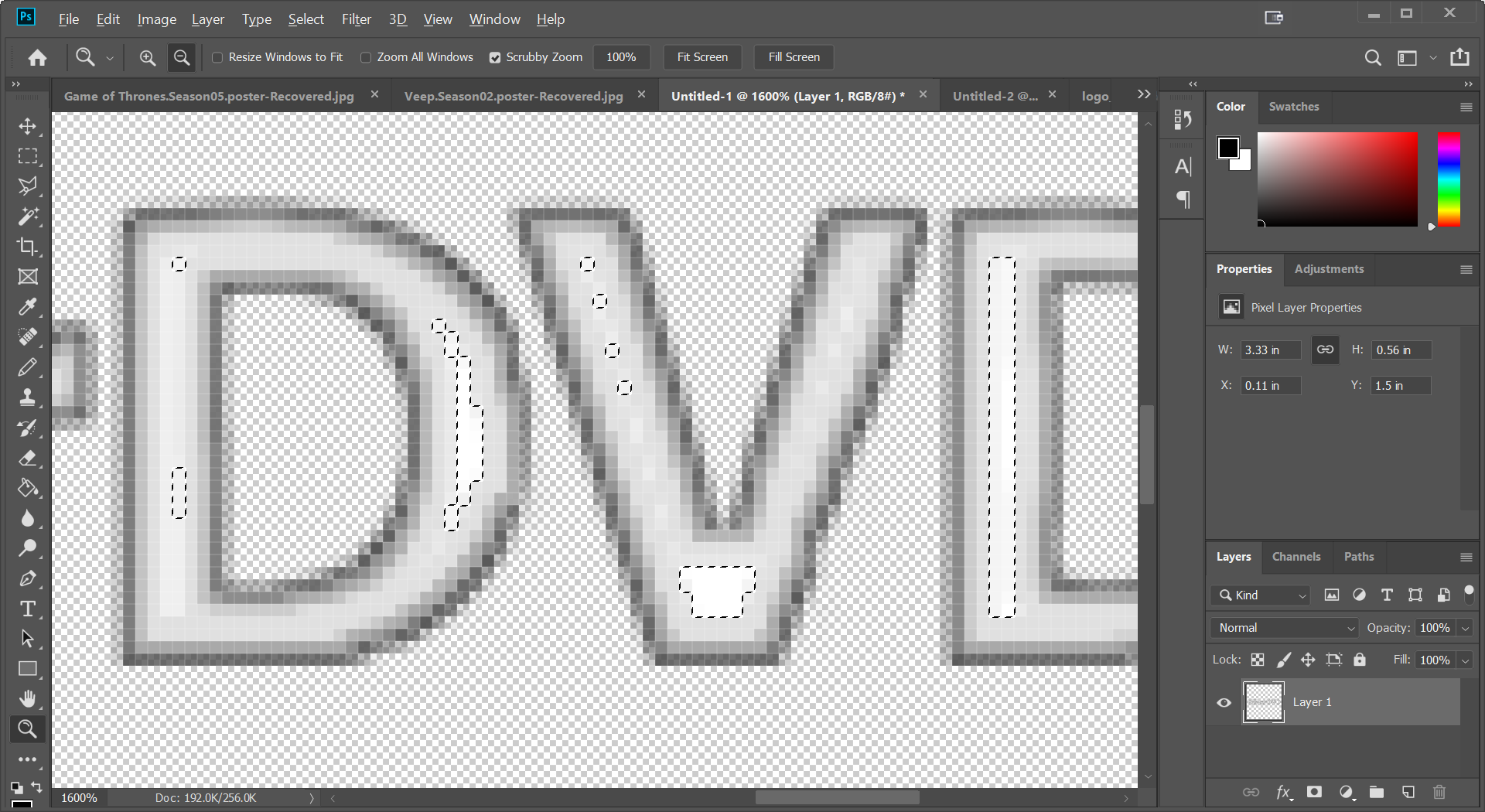Image resolution: width=1485 pixels, height=812 pixels.
Task: Select the Blur tool
Action: [28, 518]
